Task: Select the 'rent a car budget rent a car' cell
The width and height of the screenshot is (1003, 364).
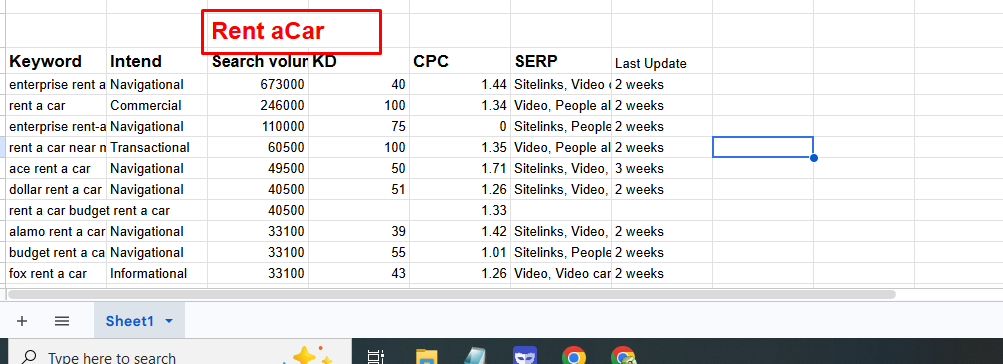Action: 56,210
